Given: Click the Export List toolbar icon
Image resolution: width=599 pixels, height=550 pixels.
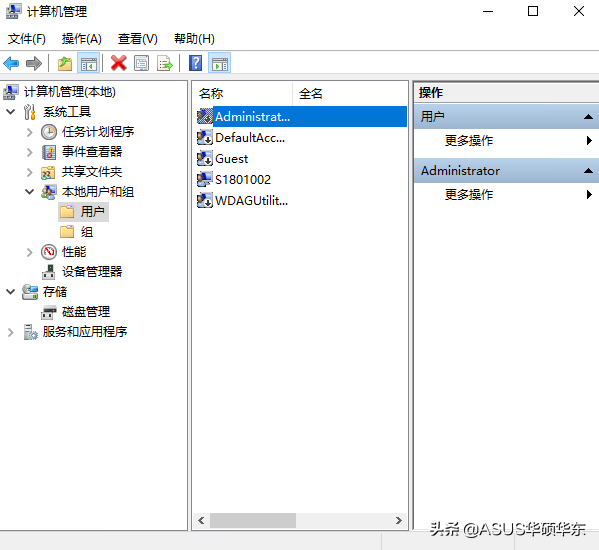Looking at the screenshot, I should coord(165,63).
